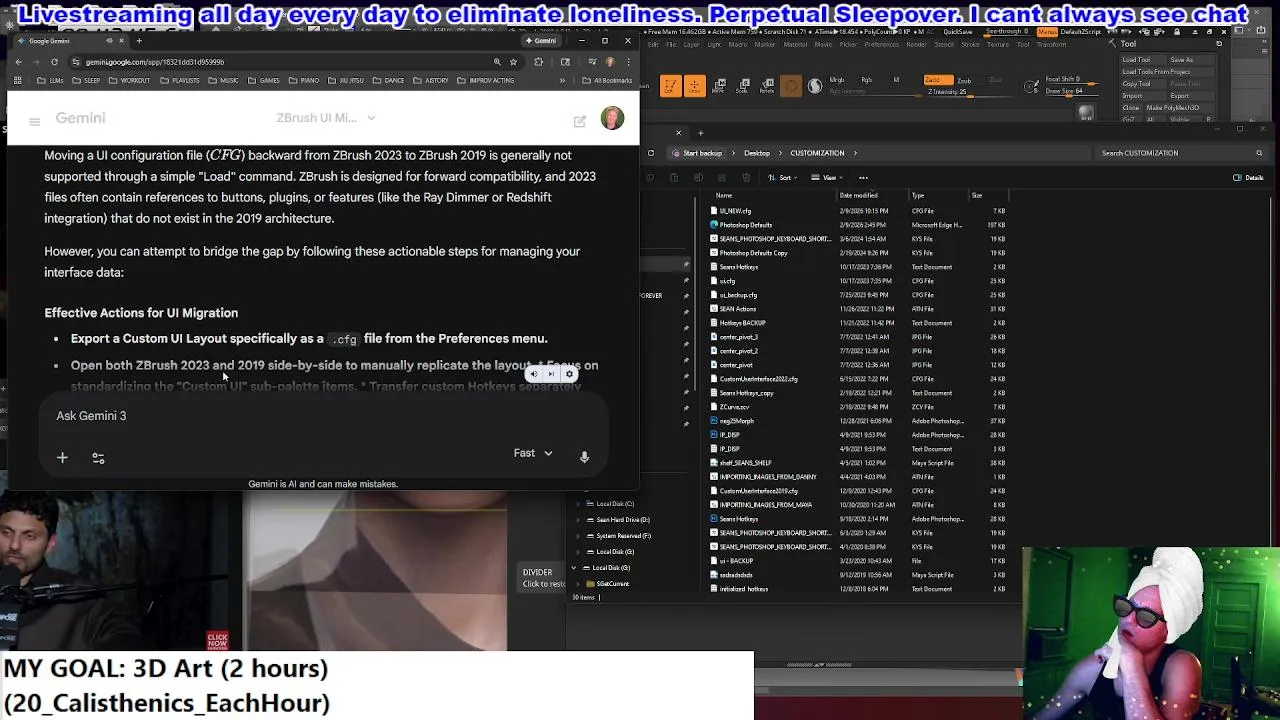
Task: Toggle the Mrgb channel in ZBrush
Action: pyautogui.click(x=837, y=80)
